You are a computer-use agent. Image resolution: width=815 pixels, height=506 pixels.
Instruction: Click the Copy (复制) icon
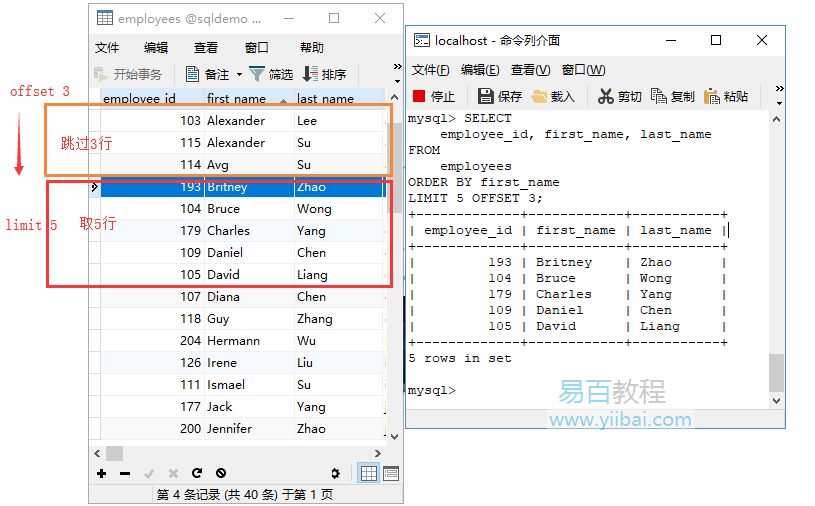[x=659, y=96]
